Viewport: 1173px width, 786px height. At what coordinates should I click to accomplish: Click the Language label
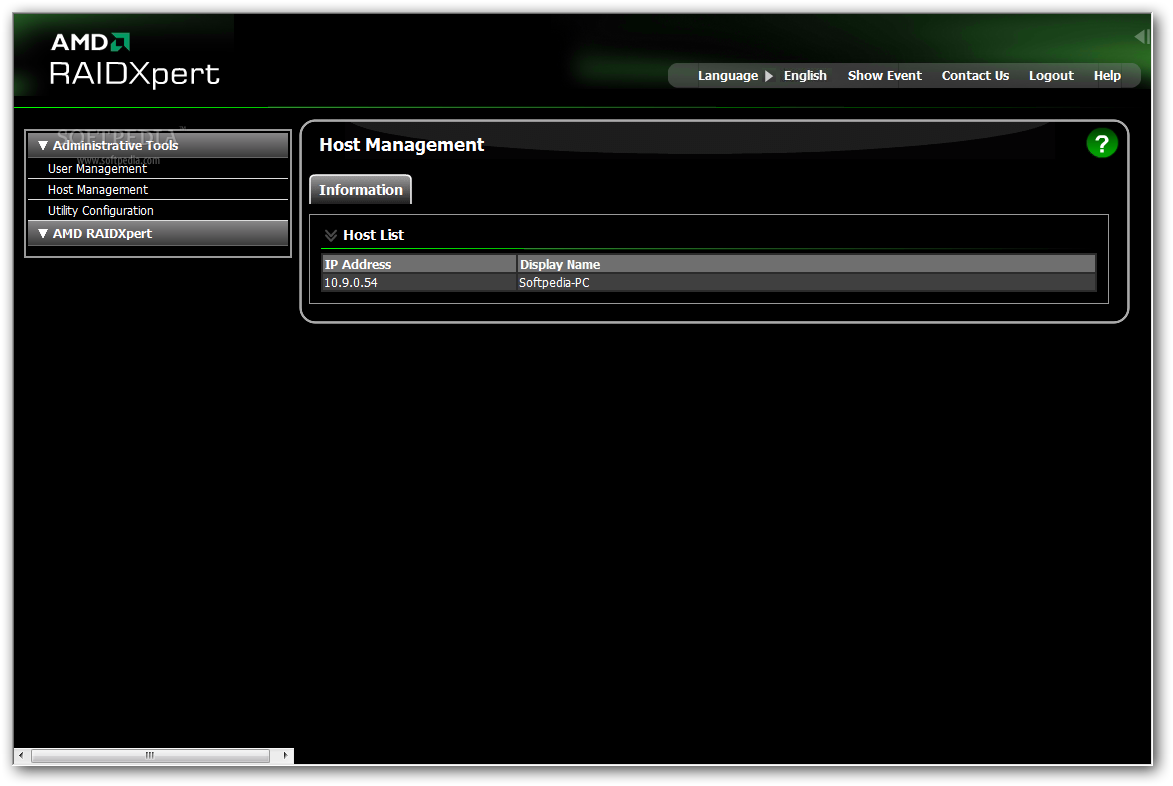point(728,76)
